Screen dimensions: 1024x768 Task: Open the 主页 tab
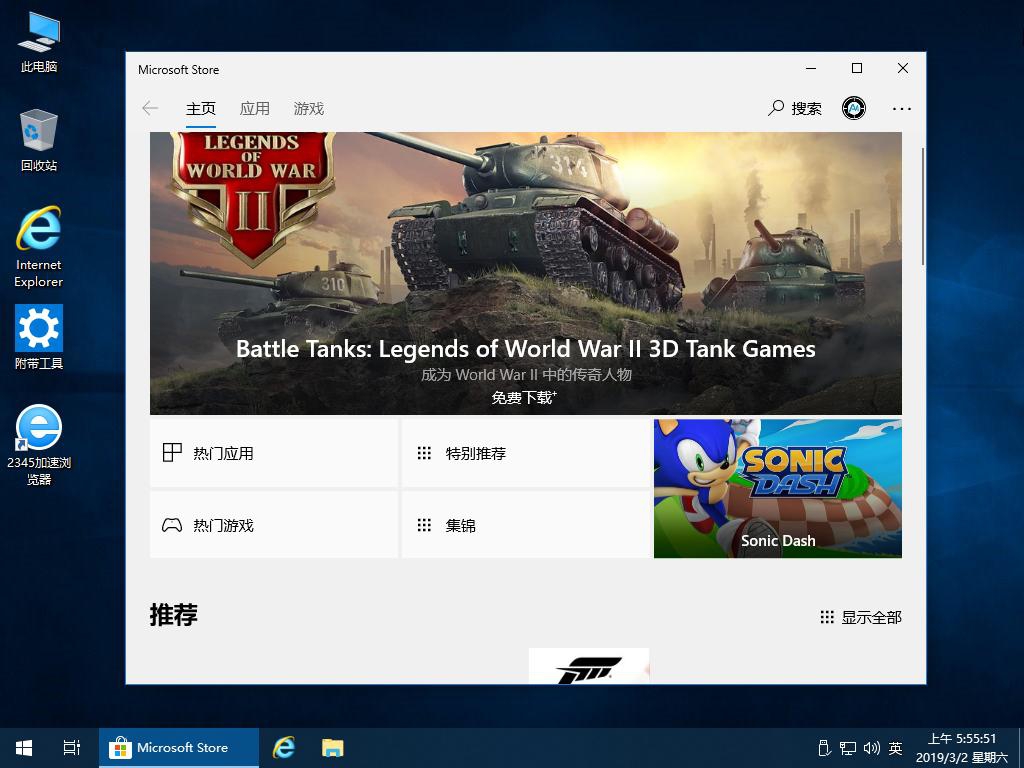(200, 108)
